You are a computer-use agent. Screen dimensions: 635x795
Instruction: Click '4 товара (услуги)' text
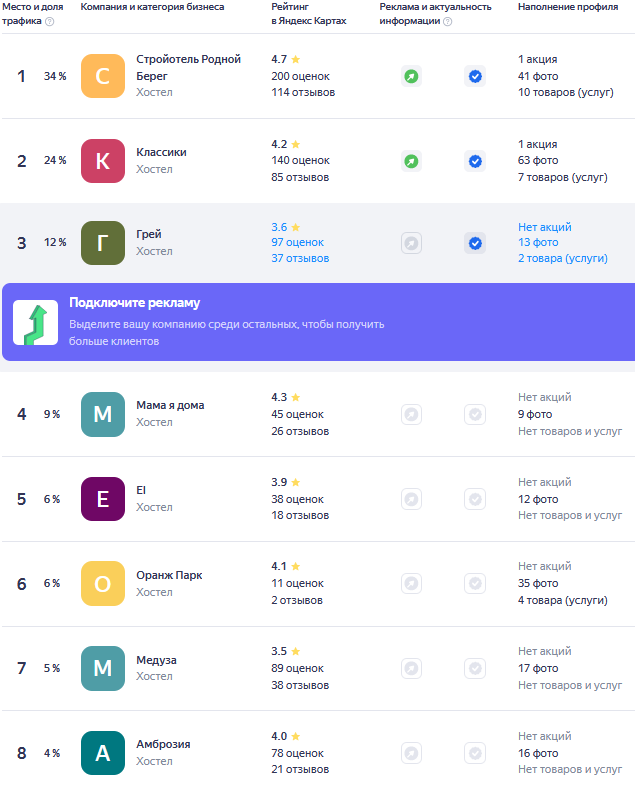562,600
